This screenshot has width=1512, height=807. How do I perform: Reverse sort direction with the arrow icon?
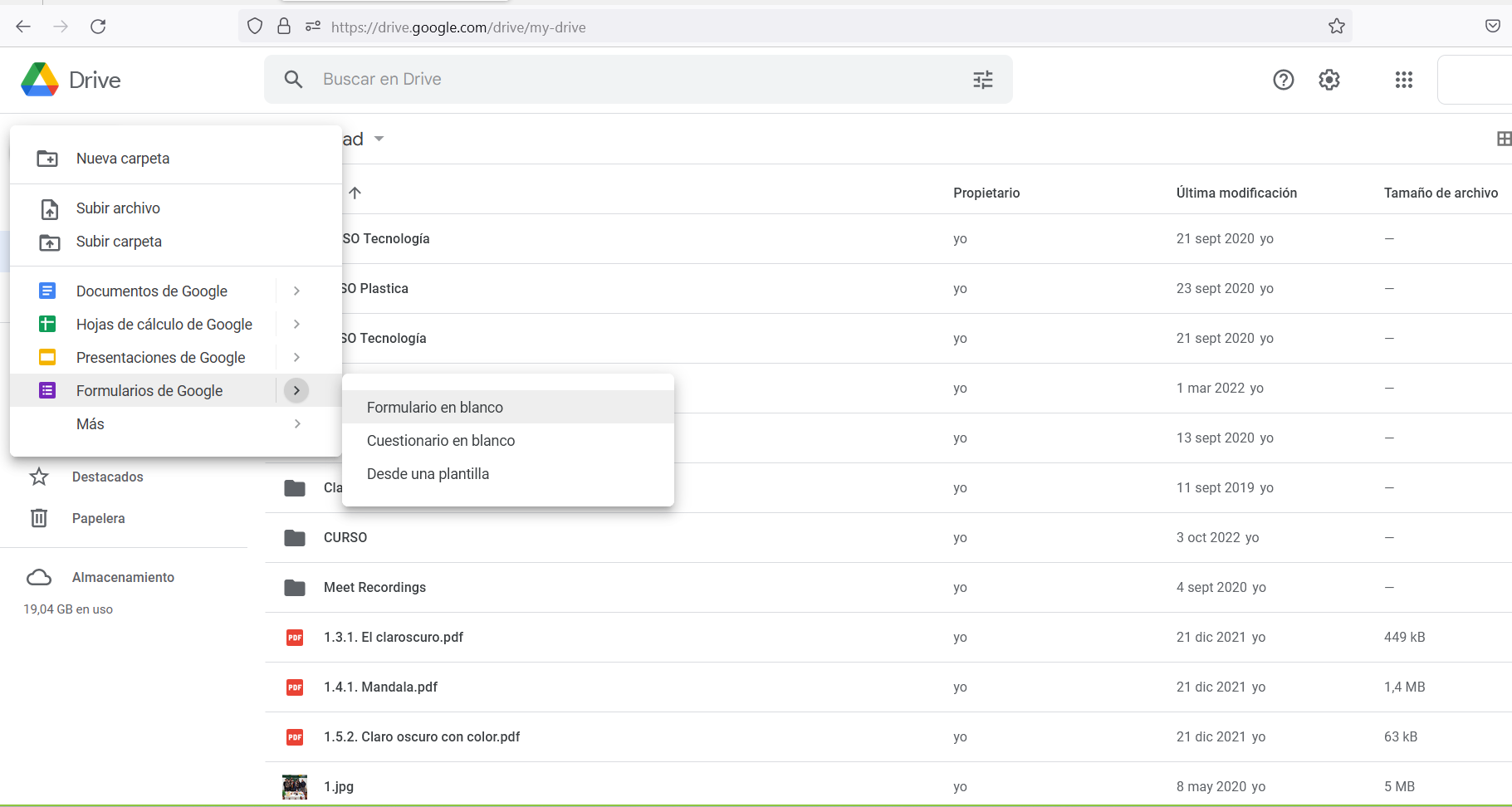[x=355, y=193]
